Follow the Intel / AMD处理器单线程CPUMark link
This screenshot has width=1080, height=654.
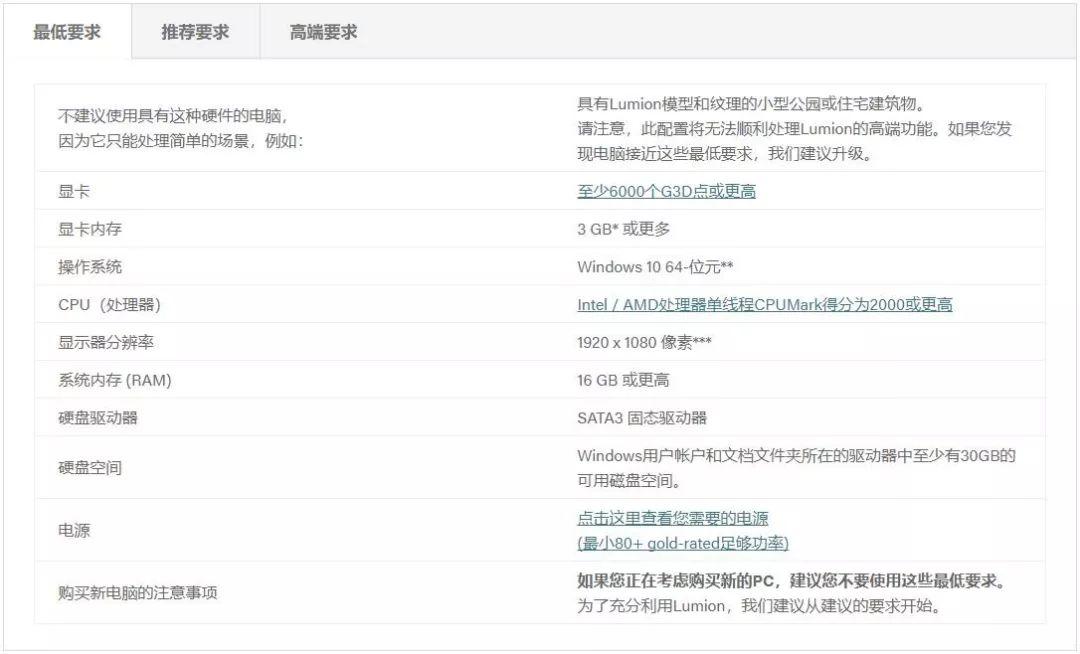point(765,305)
